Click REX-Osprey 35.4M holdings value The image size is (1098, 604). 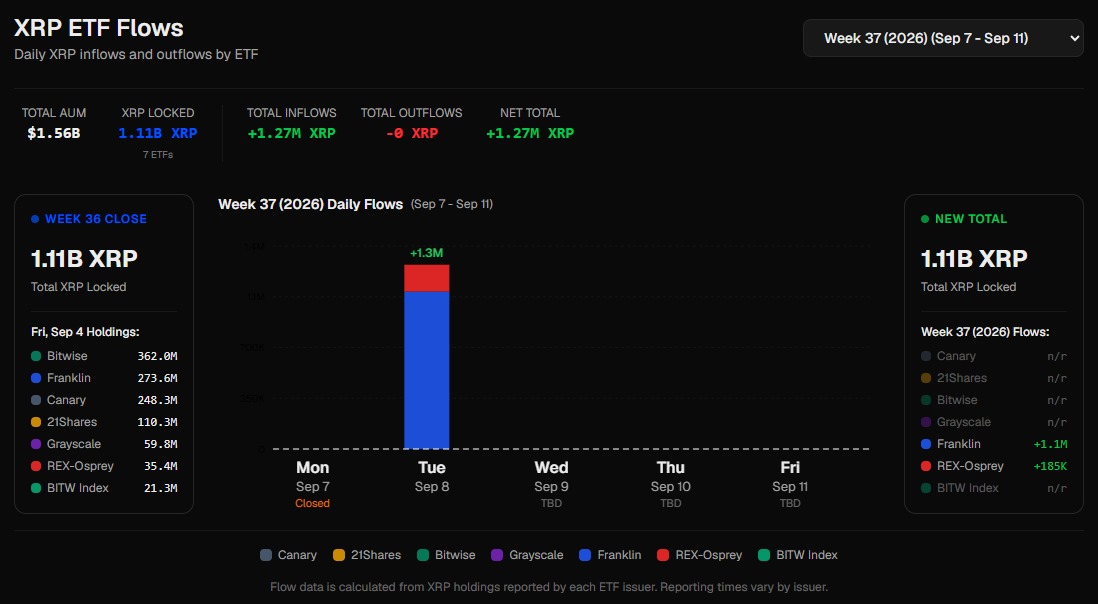160,466
